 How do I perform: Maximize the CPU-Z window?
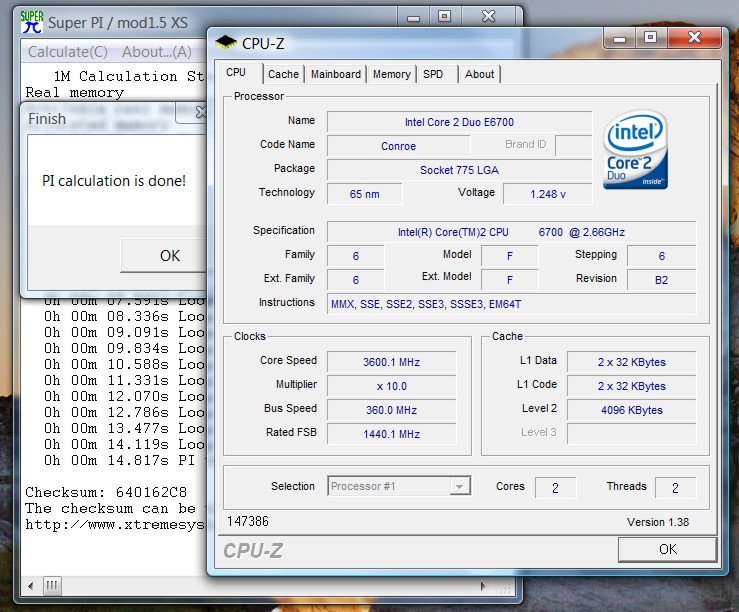650,37
